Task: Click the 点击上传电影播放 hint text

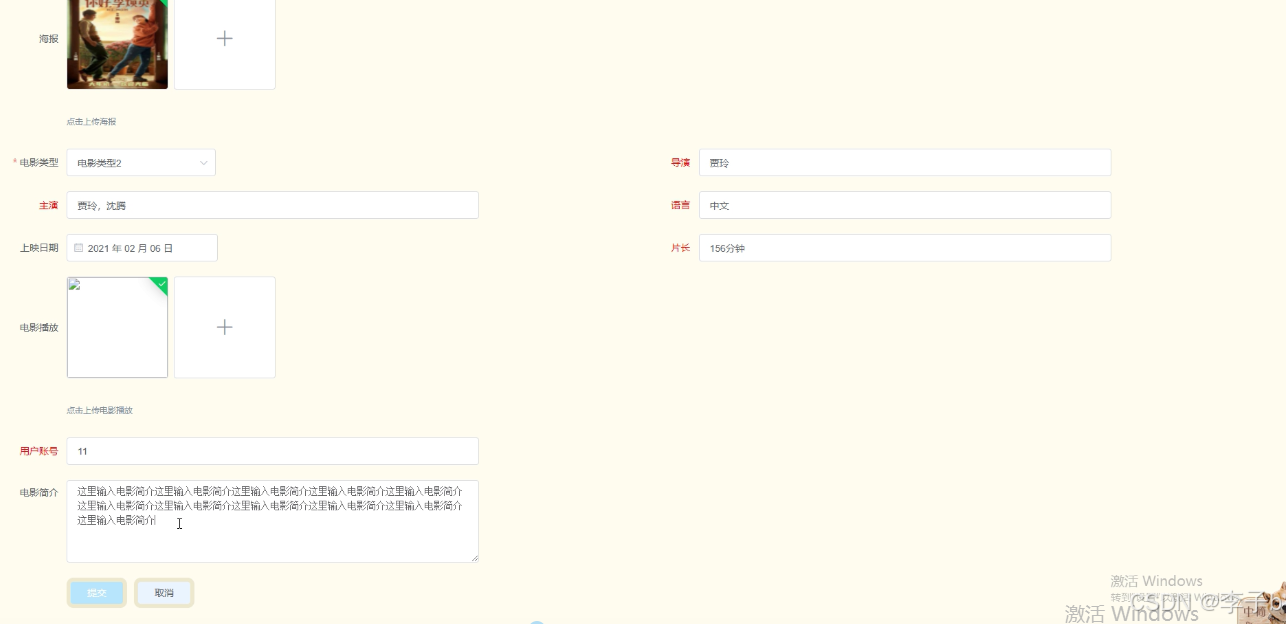Action: pyautogui.click(x=100, y=410)
